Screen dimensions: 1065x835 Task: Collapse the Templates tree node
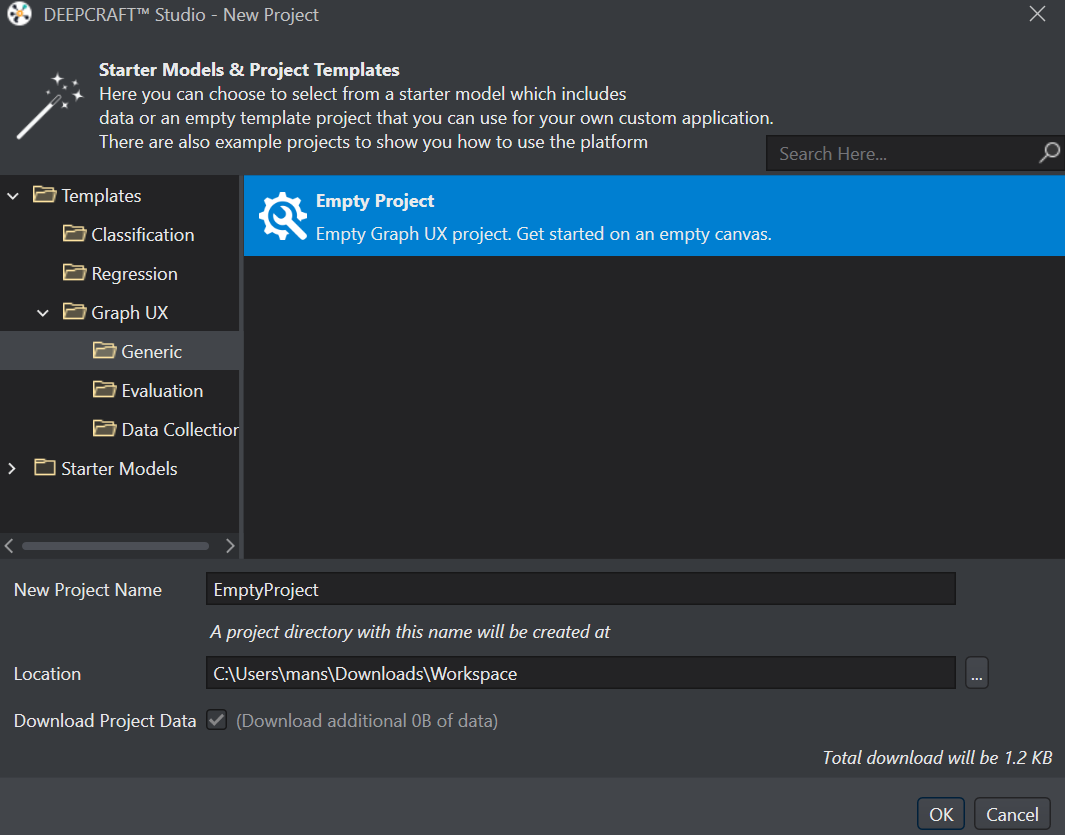click(12, 196)
